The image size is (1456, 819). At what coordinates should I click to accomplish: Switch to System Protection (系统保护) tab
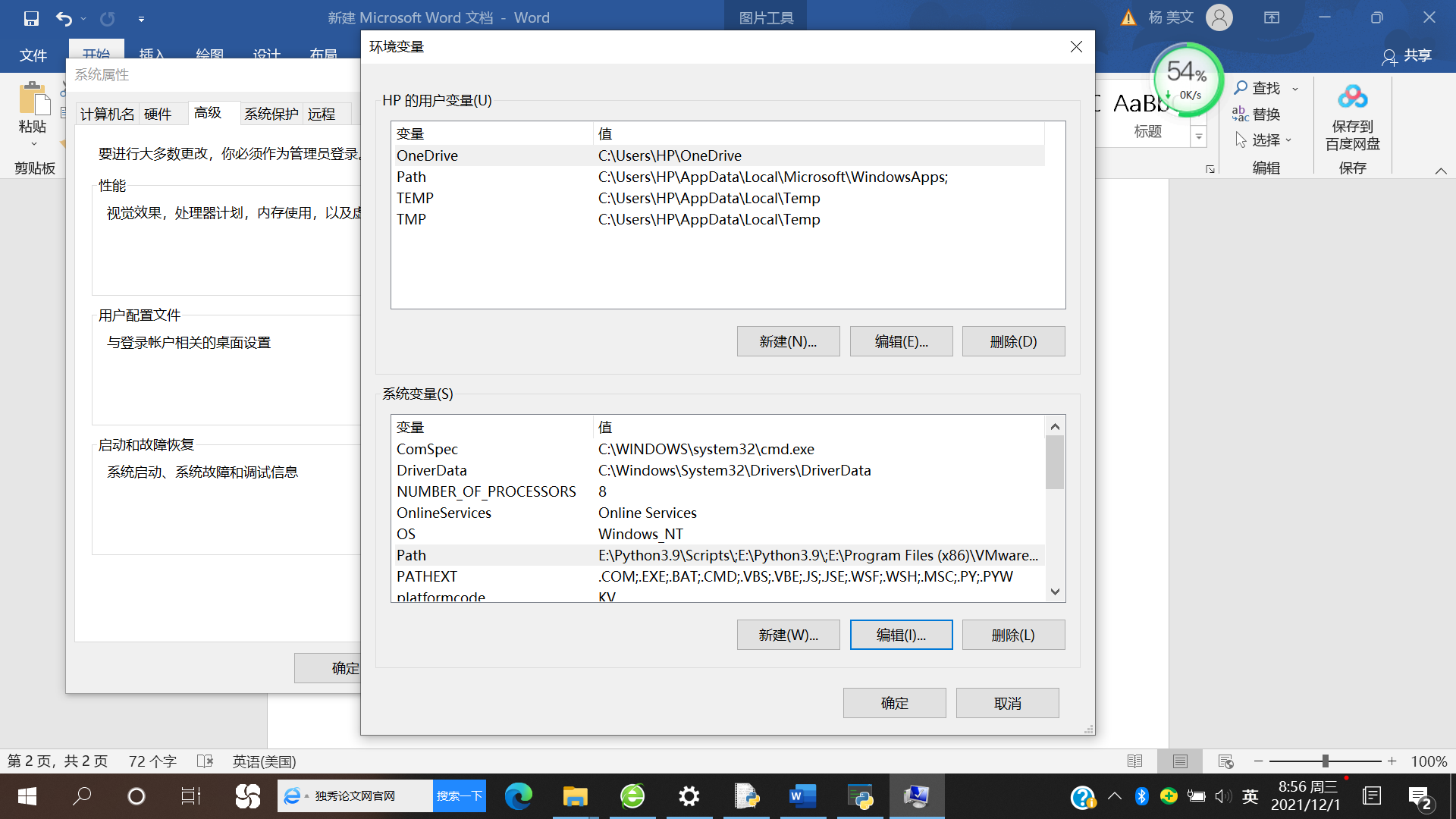click(x=271, y=114)
